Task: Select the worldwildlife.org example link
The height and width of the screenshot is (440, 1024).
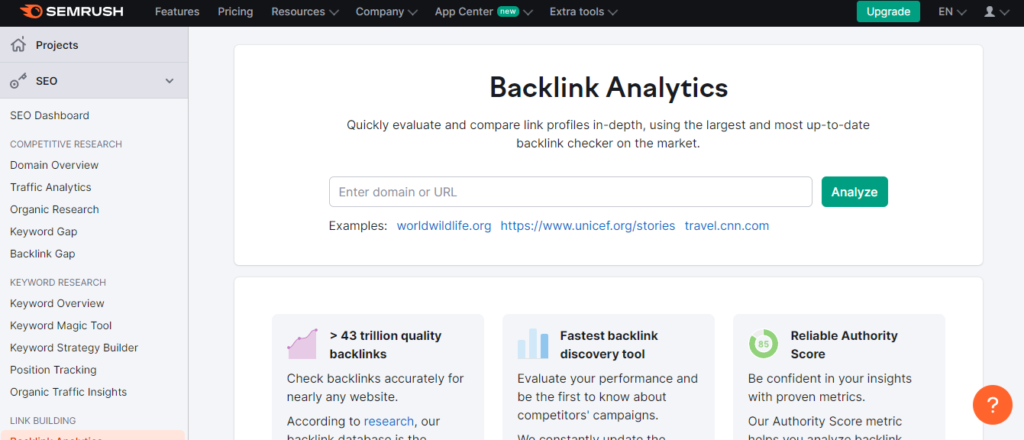Action: tap(444, 226)
